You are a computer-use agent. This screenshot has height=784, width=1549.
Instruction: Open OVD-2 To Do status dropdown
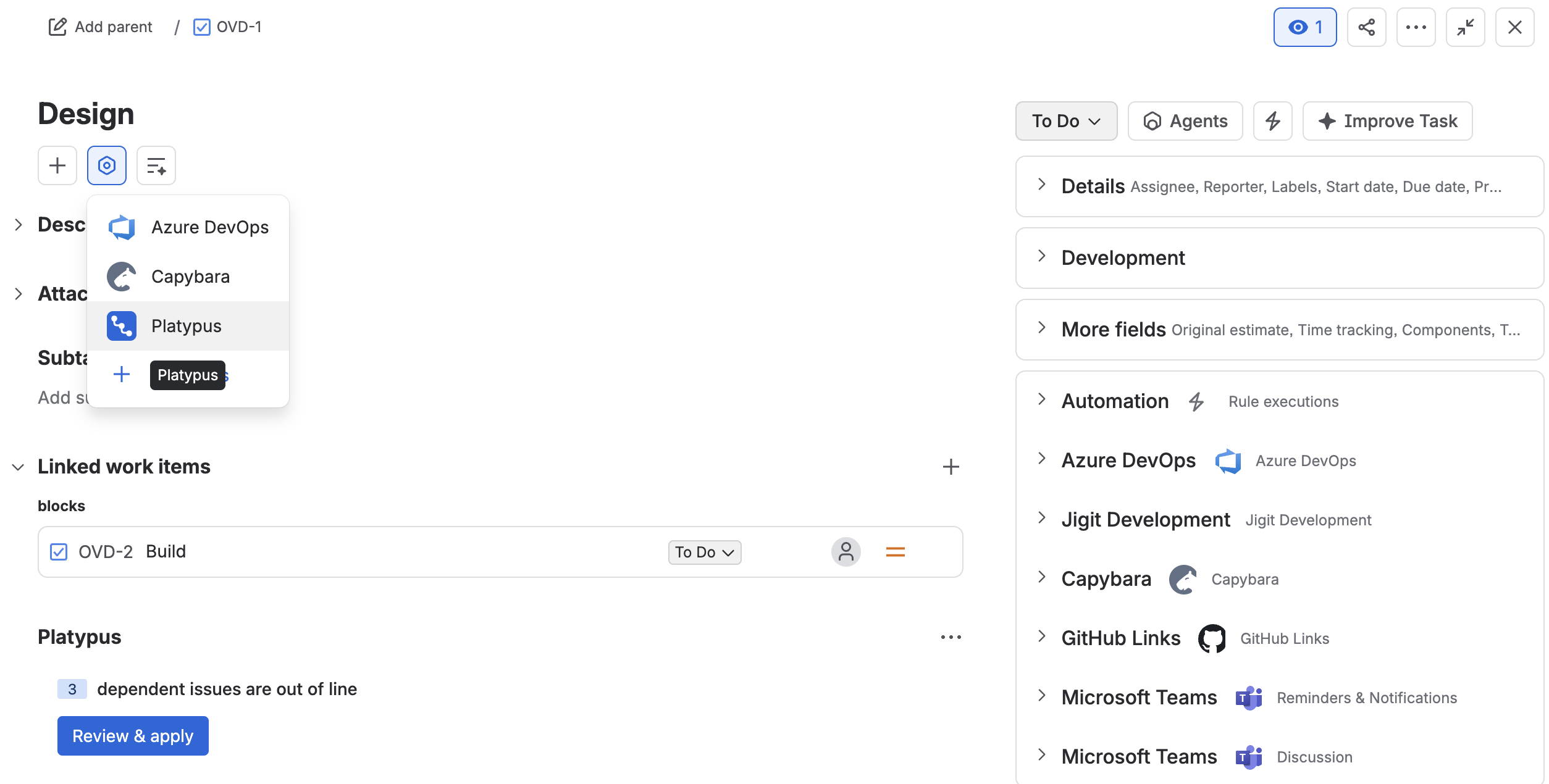[x=705, y=552]
